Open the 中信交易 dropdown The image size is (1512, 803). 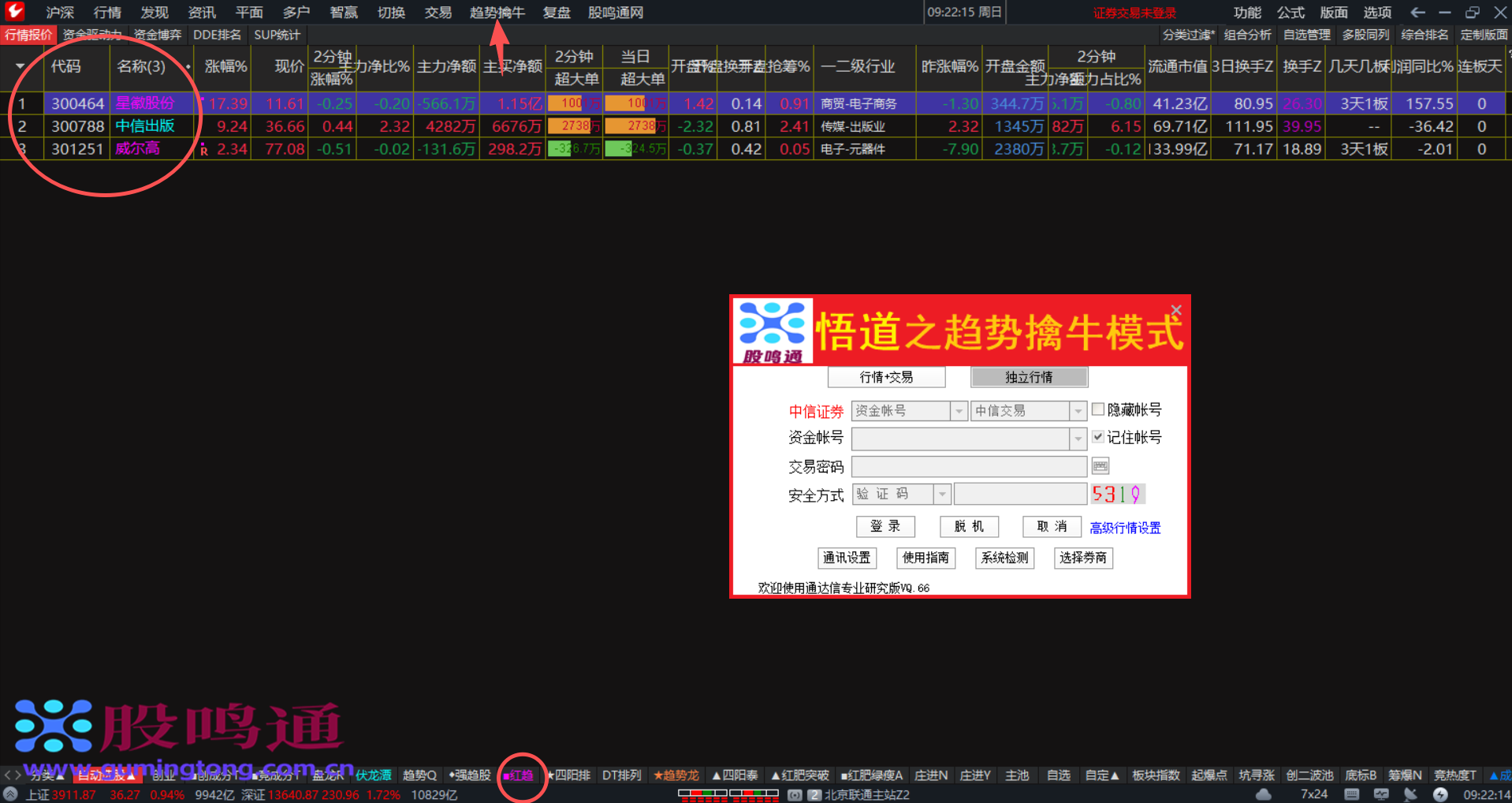coord(1078,411)
